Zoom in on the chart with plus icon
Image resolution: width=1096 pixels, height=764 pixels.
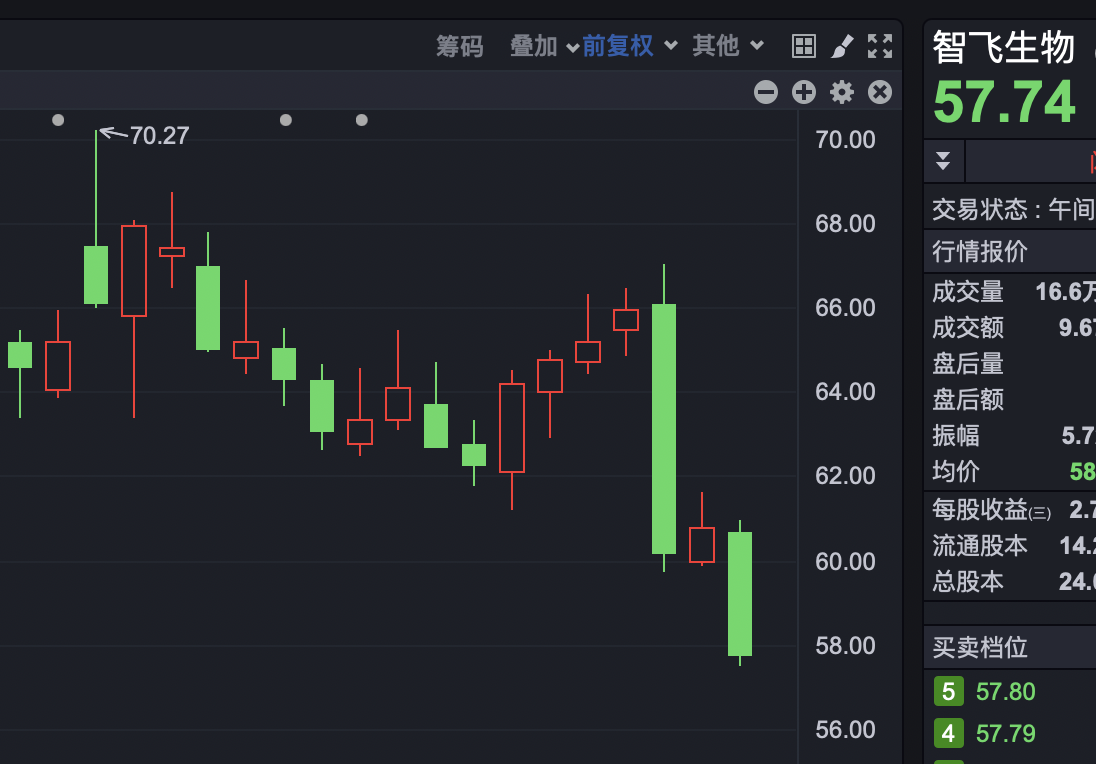pyautogui.click(x=803, y=91)
